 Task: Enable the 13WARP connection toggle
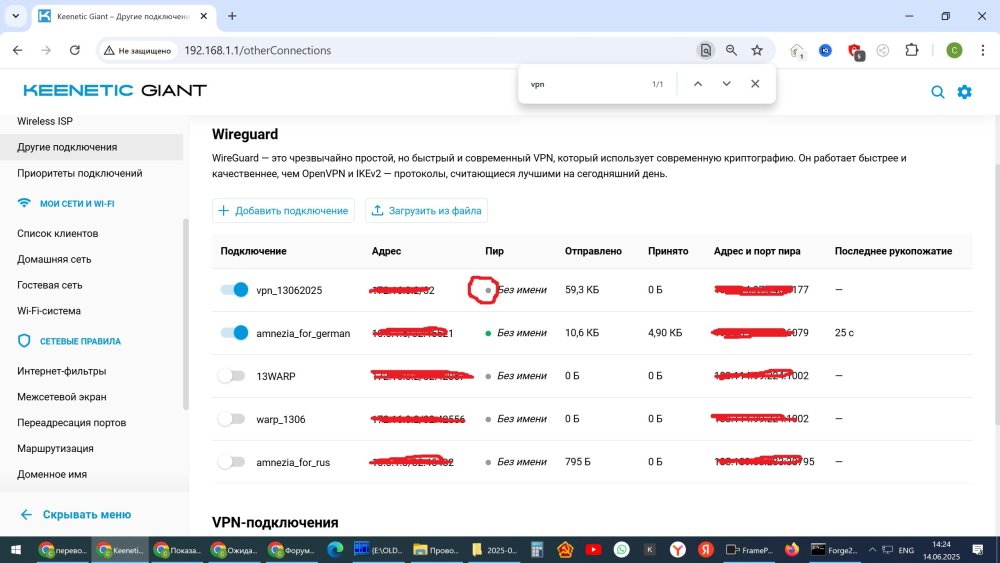[x=231, y=376]
